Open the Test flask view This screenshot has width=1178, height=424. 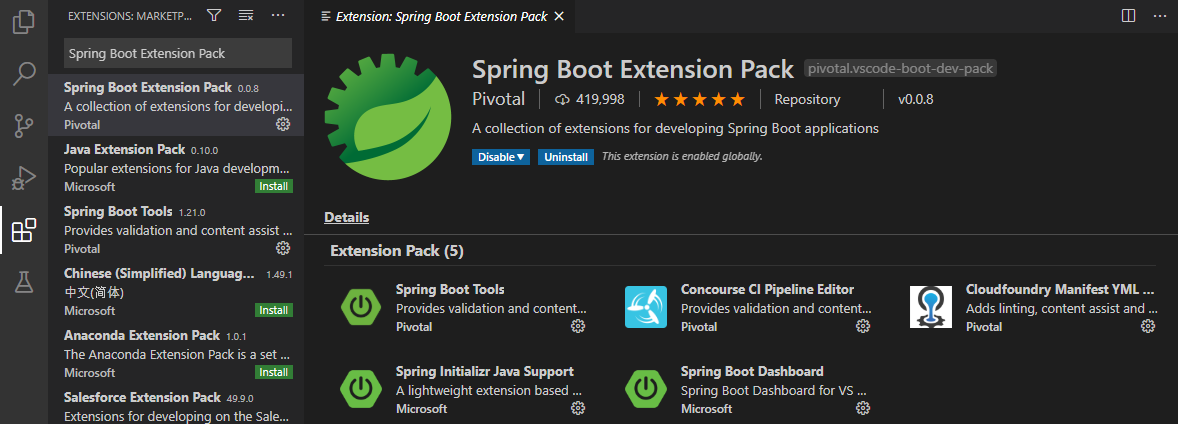coord(24,282)
